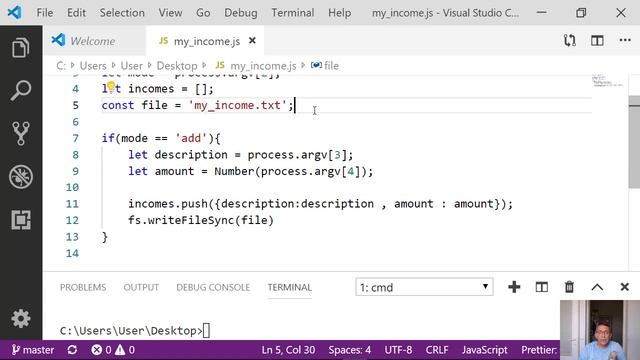
Task: Open the Selection menu
Action: [122, 13]
